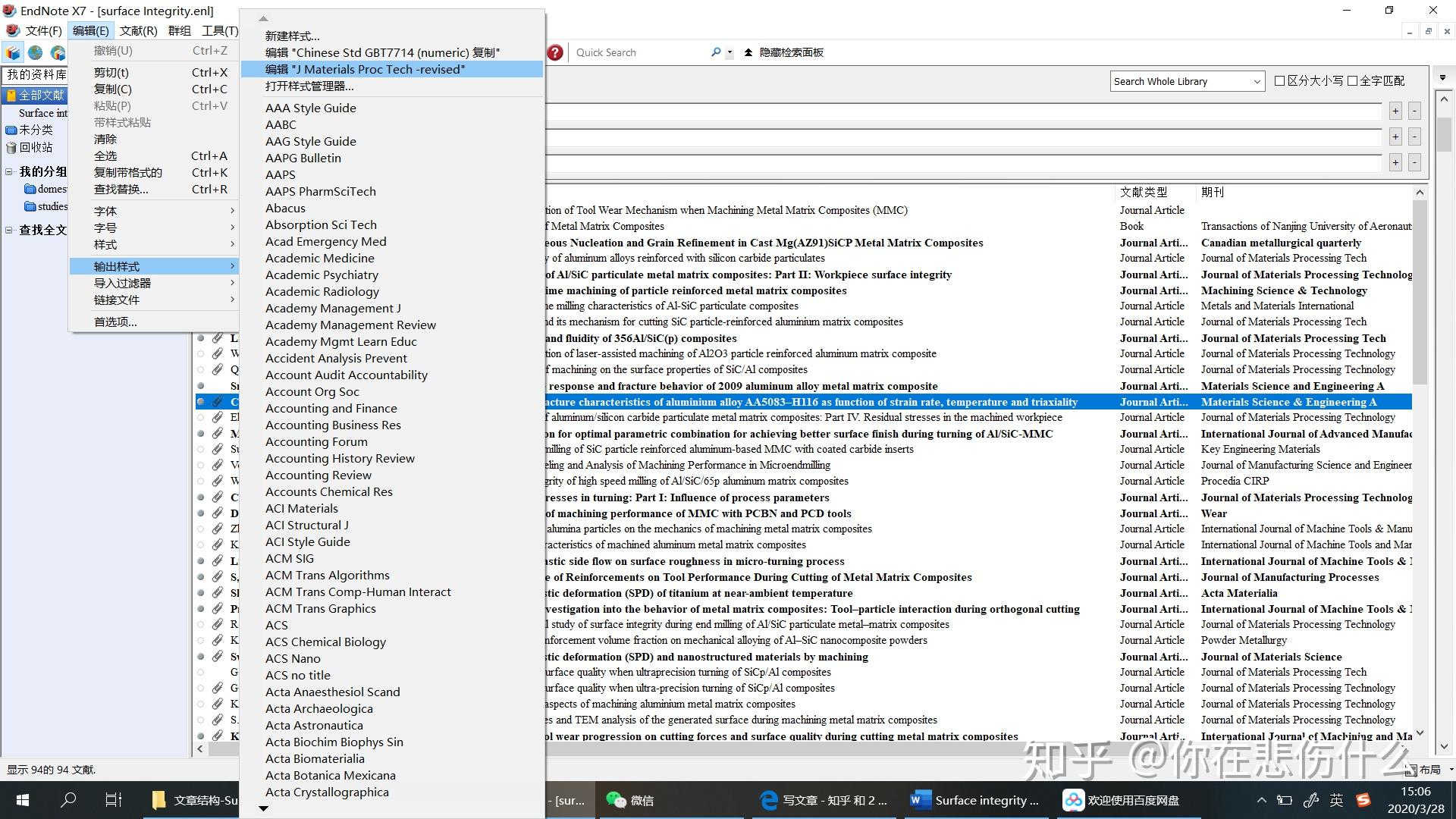
Task: Open Windows taskbar search
Action: pyautogui.click(x=68, y=800)
